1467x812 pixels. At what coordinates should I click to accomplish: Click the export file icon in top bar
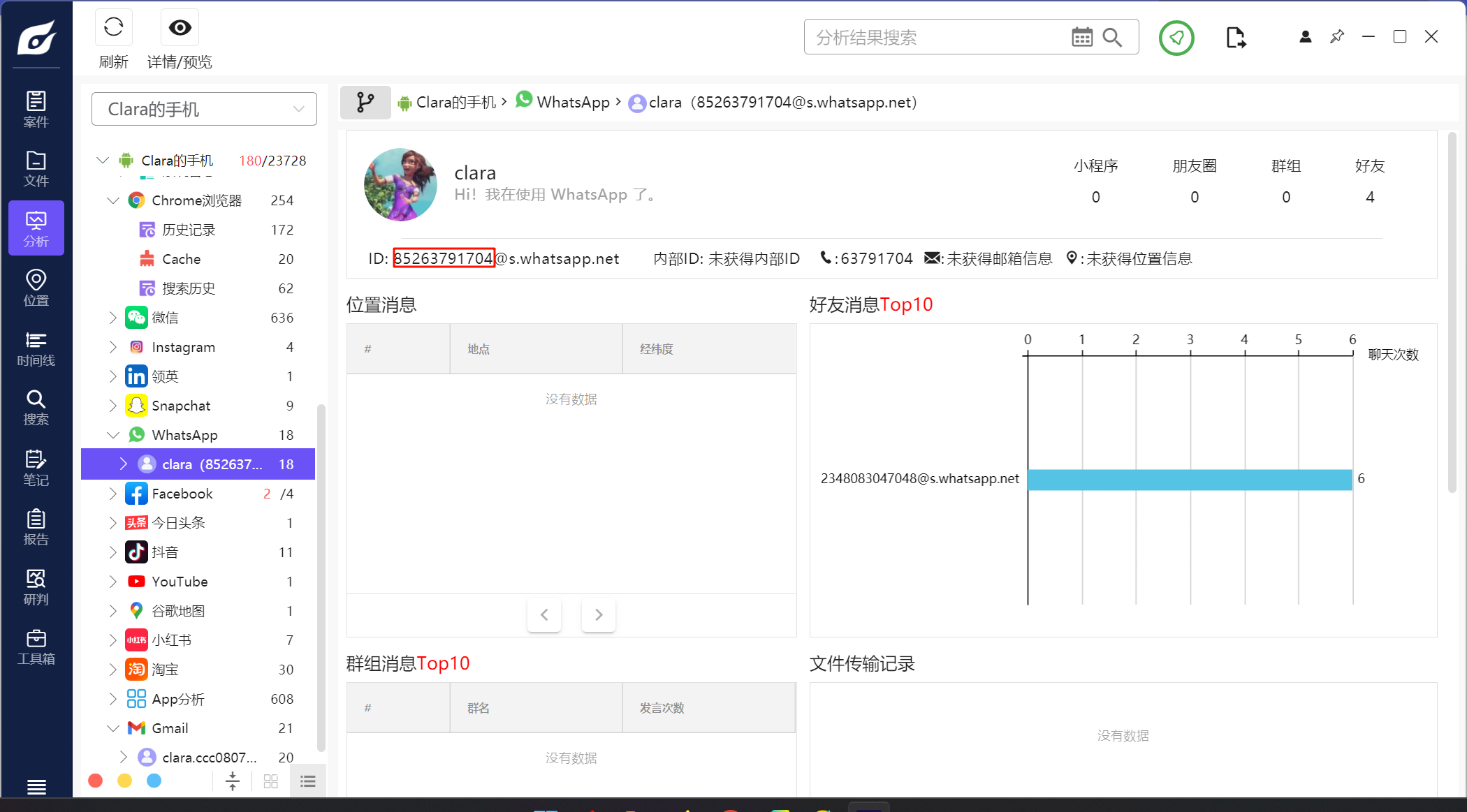[1235, 38]
